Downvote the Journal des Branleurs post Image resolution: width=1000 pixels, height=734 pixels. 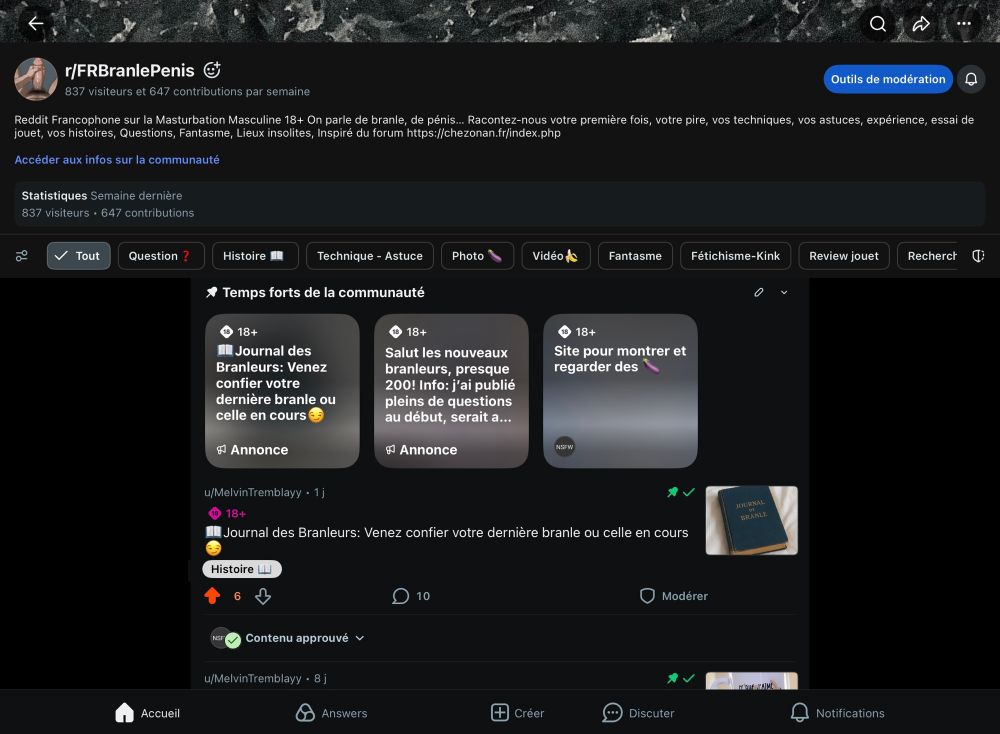[263, 596]
